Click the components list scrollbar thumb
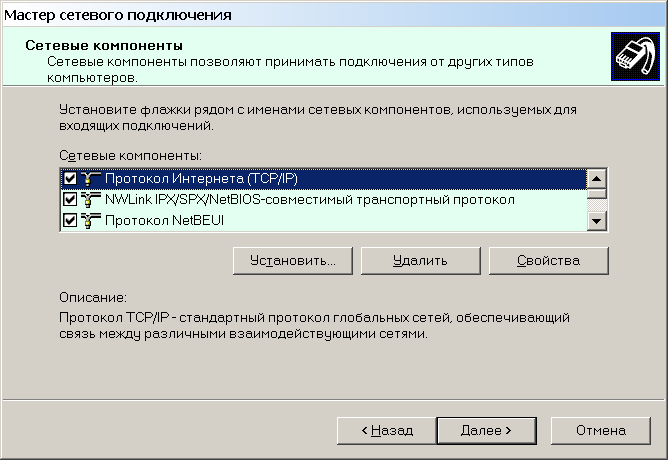The height and width of the screenshot is (460, 668). [x=597, y=195]
